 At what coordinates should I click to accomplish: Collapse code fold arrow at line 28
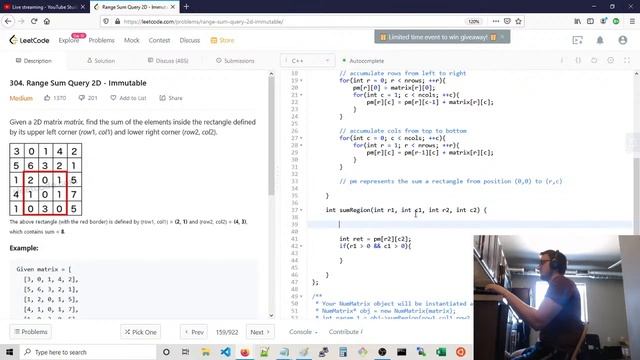pos(301,145)
